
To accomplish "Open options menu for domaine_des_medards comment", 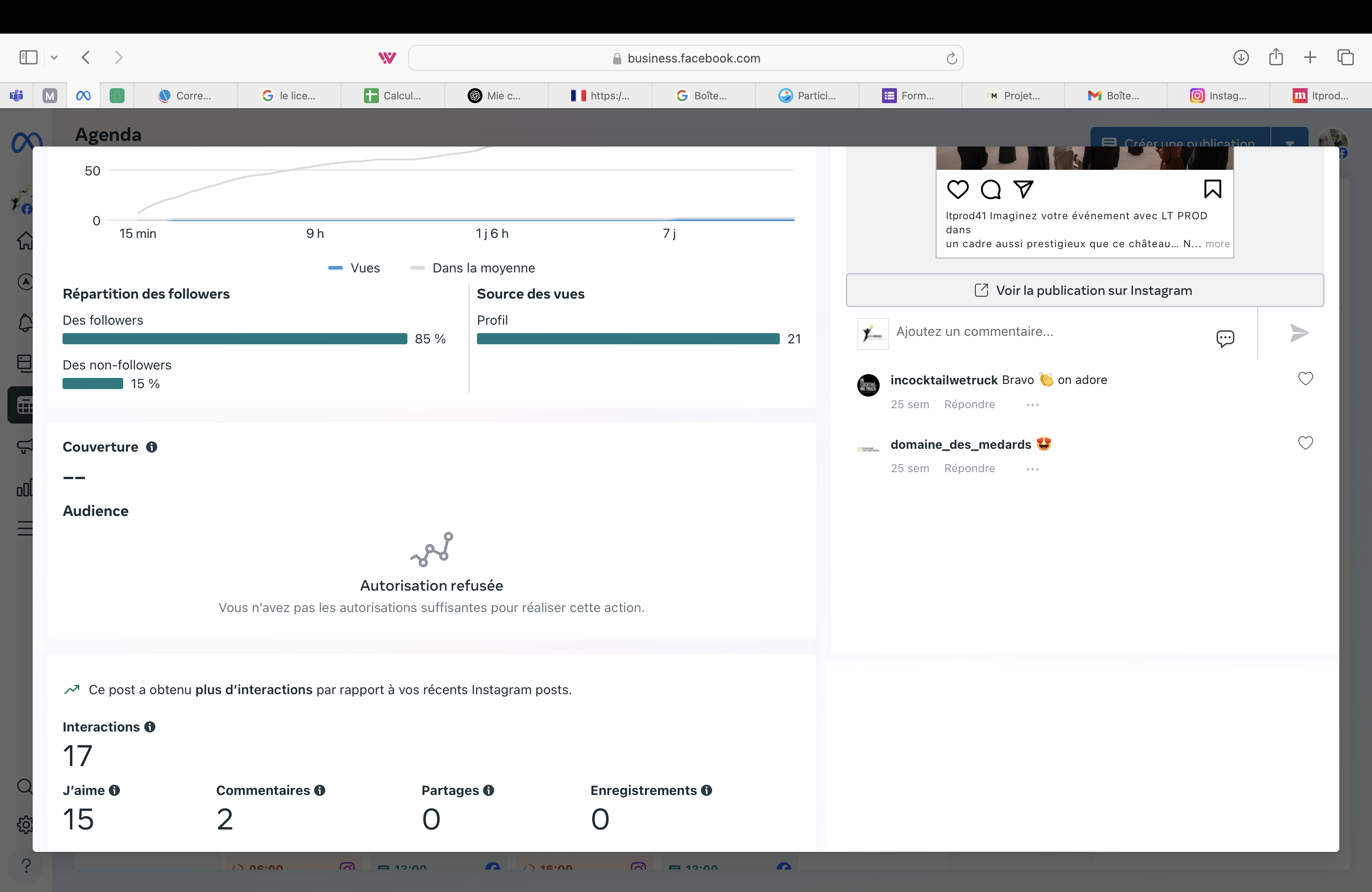I will [1032, 469].
